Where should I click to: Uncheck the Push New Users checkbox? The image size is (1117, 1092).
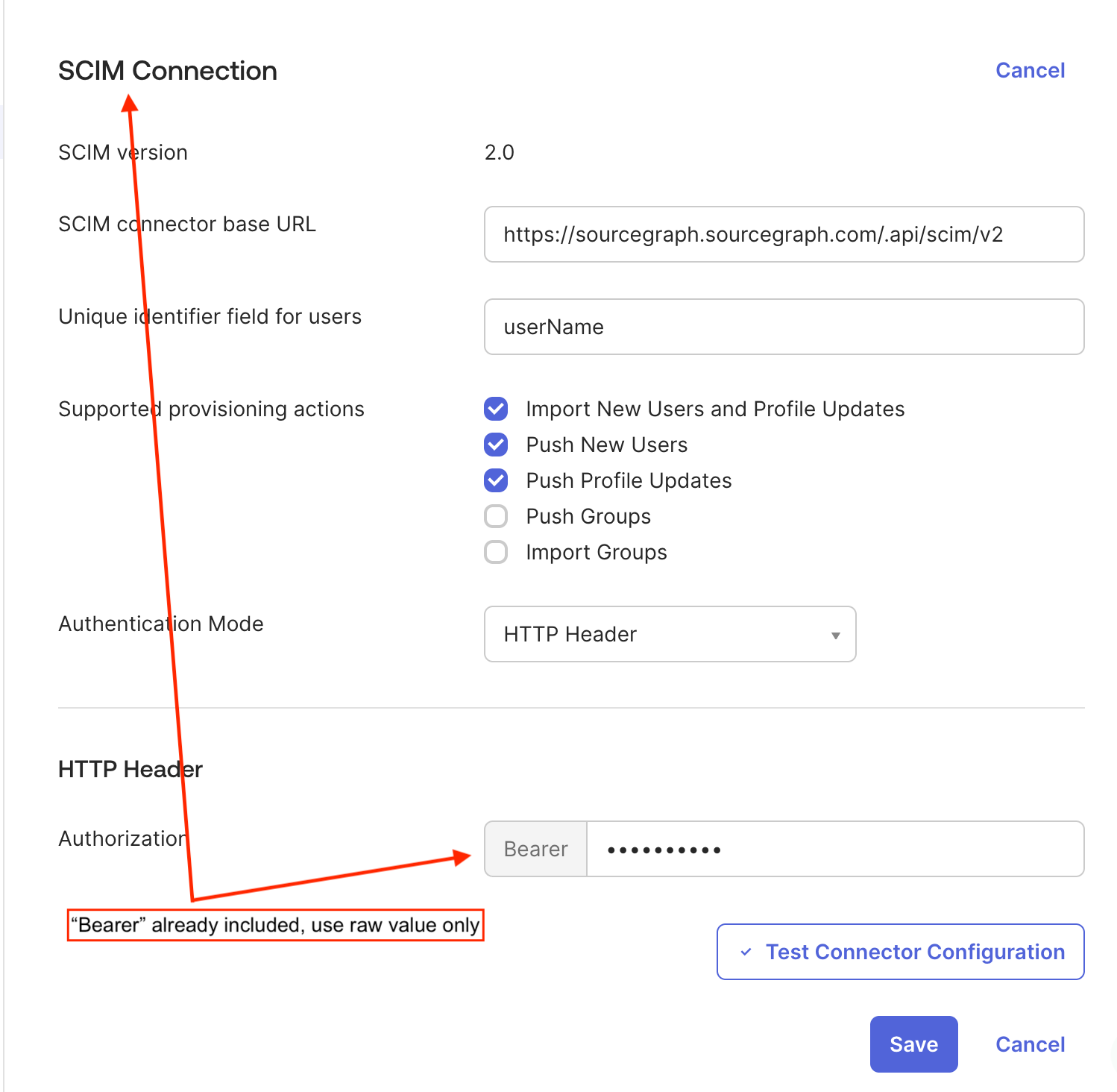496,445
